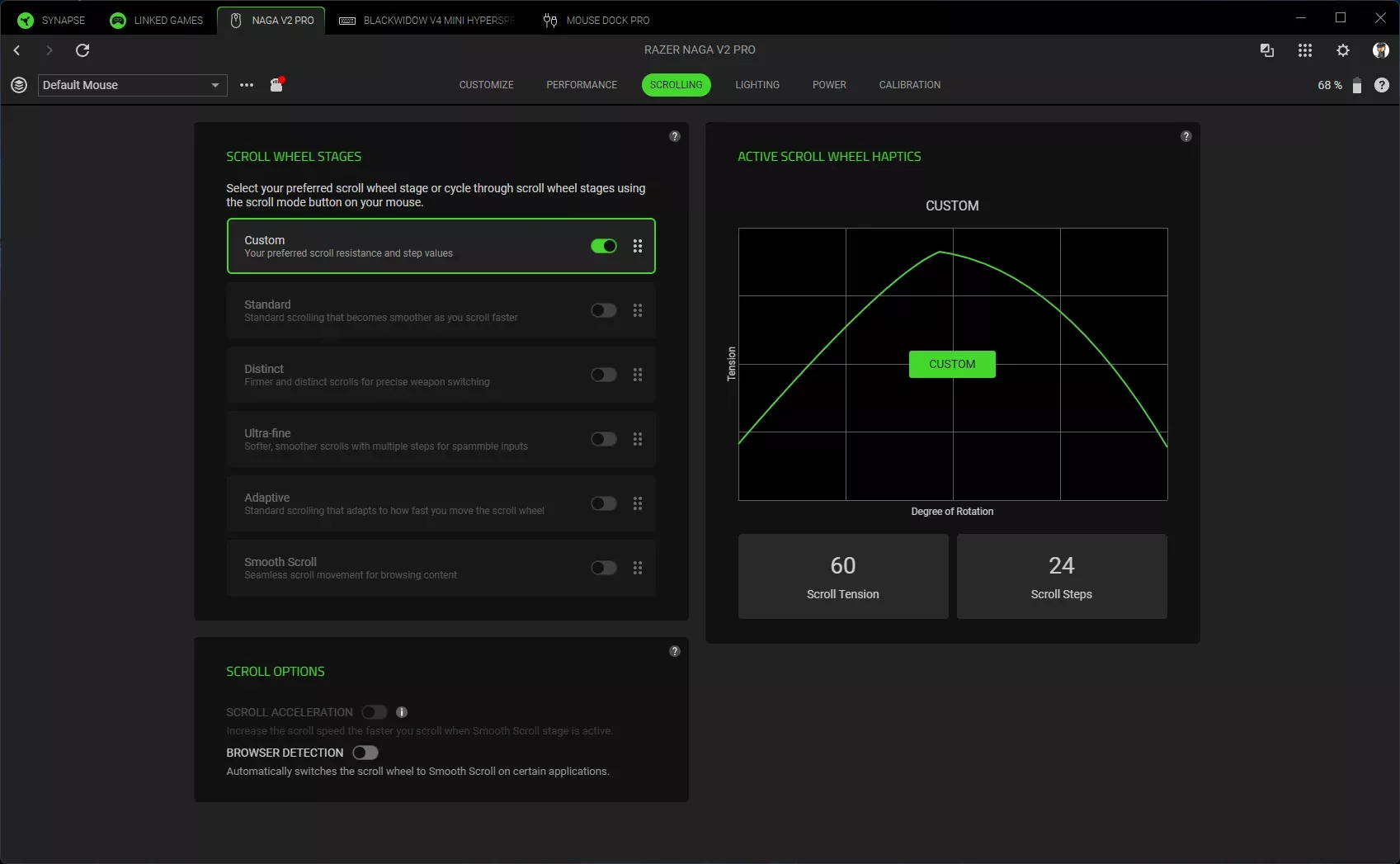Click the Razer Naga V2 Pro title
The height and width of the screenshot is (864, 1400).
pyautogui.click(x=700, y=50)
